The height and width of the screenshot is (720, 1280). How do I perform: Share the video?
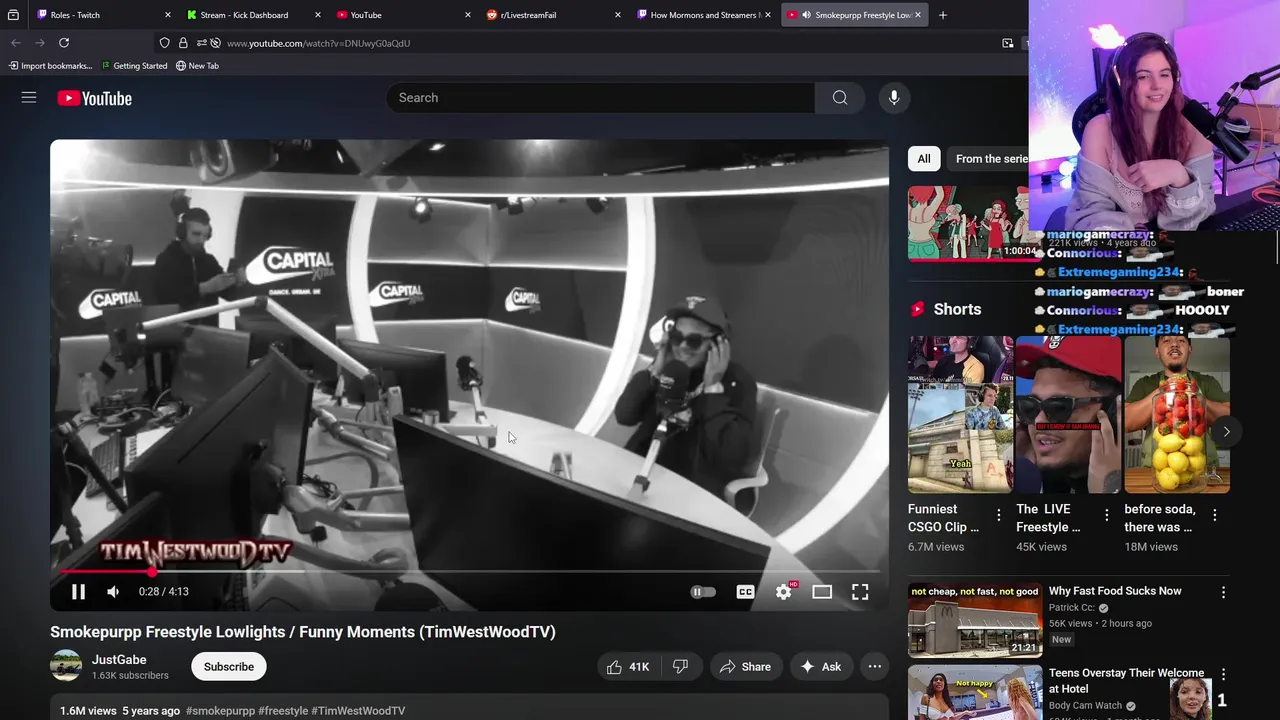[745, 667]
